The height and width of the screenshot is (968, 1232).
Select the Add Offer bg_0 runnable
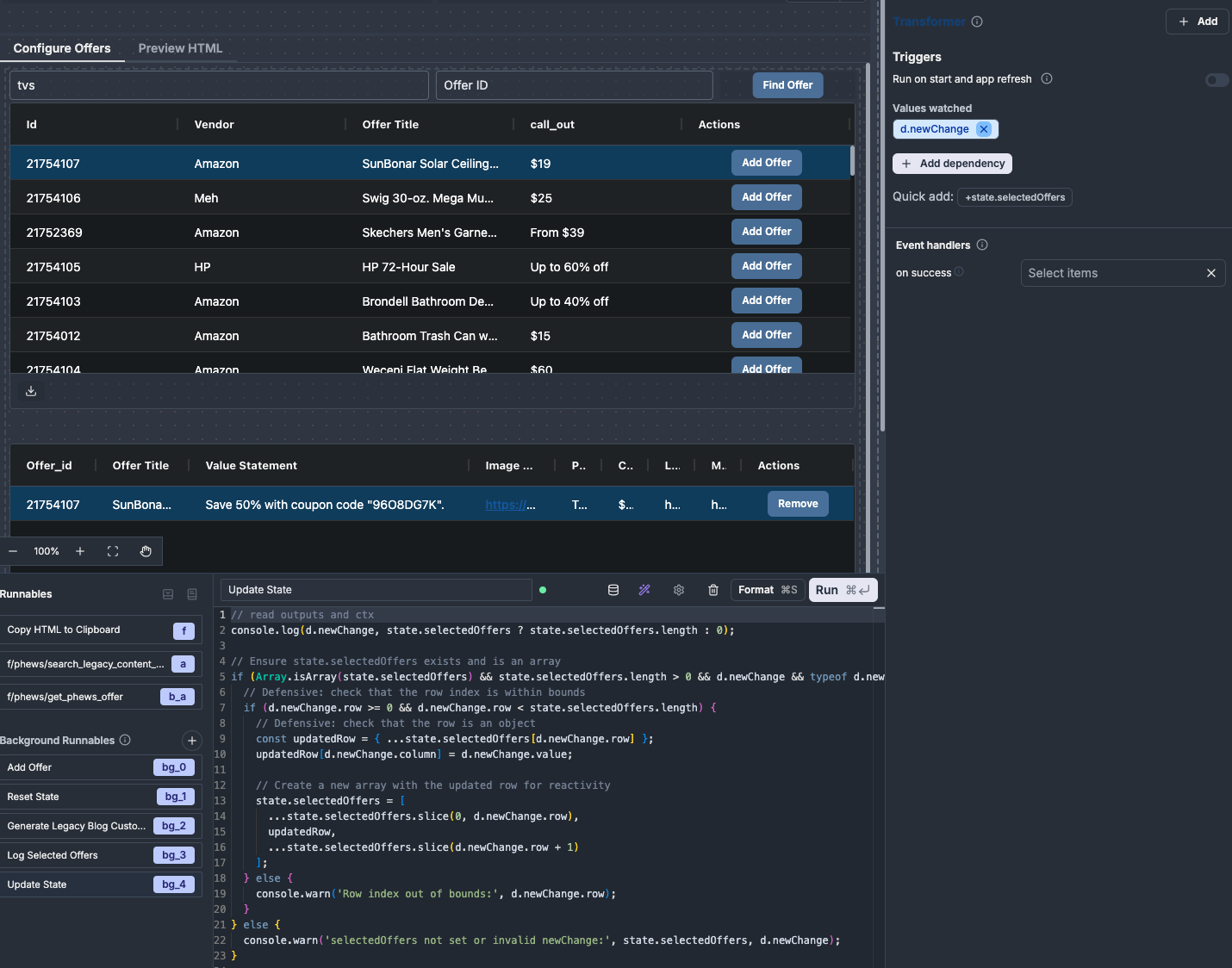point(100,767)
